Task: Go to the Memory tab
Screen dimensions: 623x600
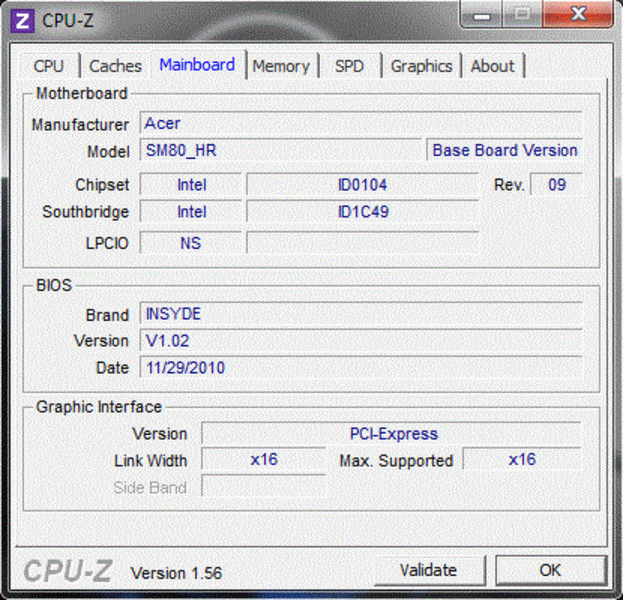Action: pos(281,66)
